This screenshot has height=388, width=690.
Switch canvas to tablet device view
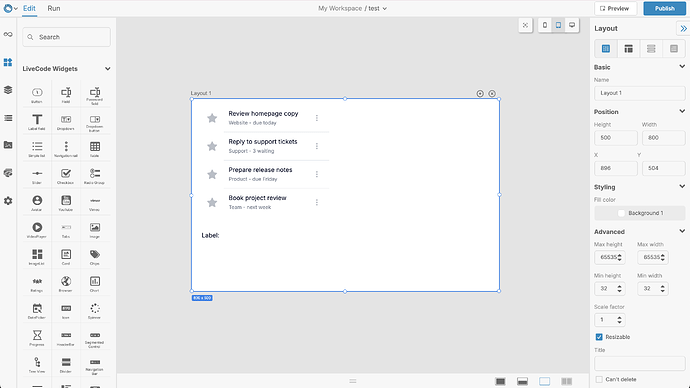tap(558, 25)
